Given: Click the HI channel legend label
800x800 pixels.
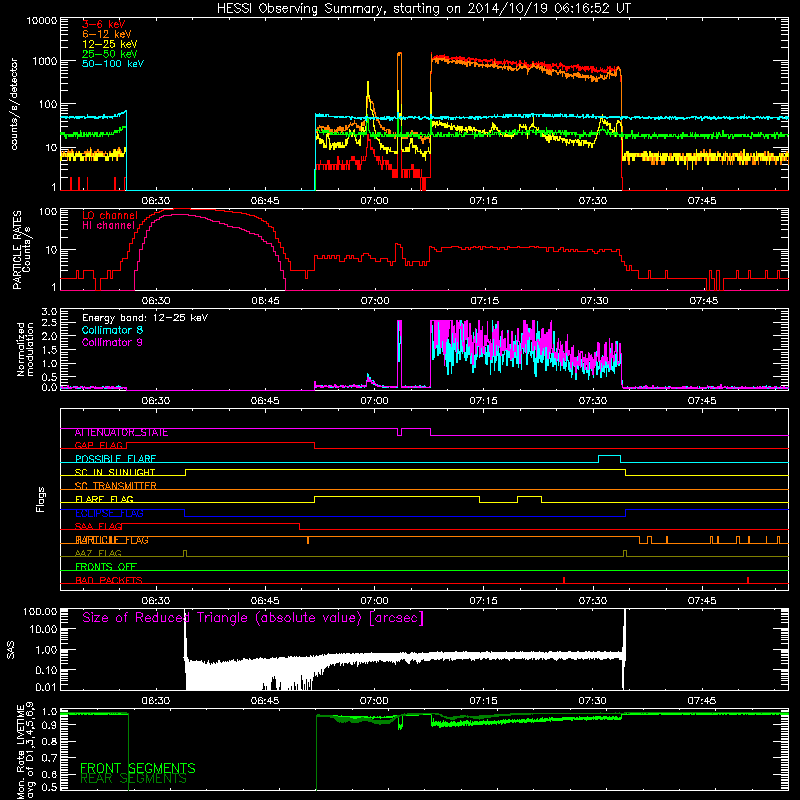Looking at the screenshot, I should (x=108, y=225).
